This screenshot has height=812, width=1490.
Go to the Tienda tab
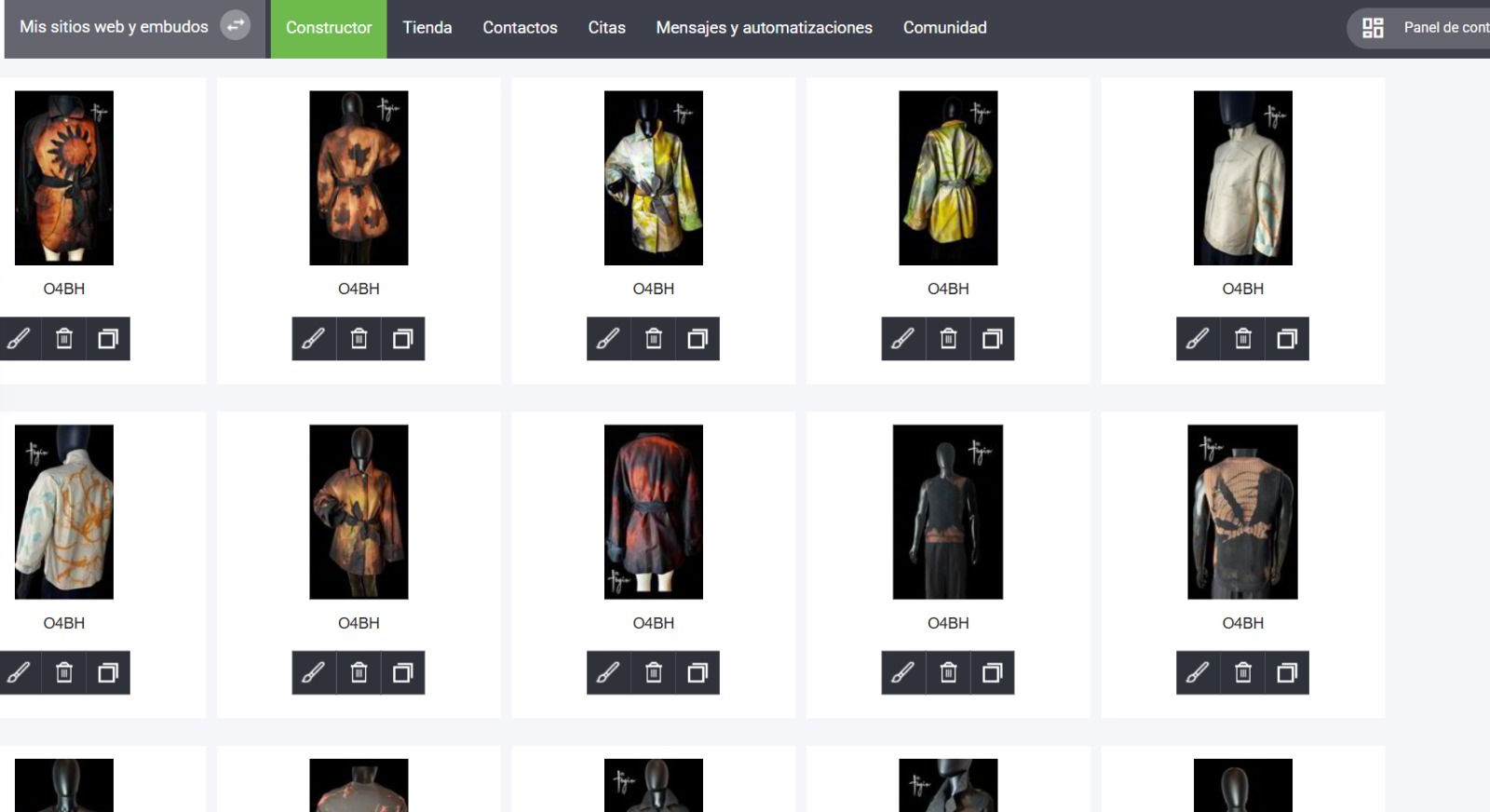[x=427, y=28]
